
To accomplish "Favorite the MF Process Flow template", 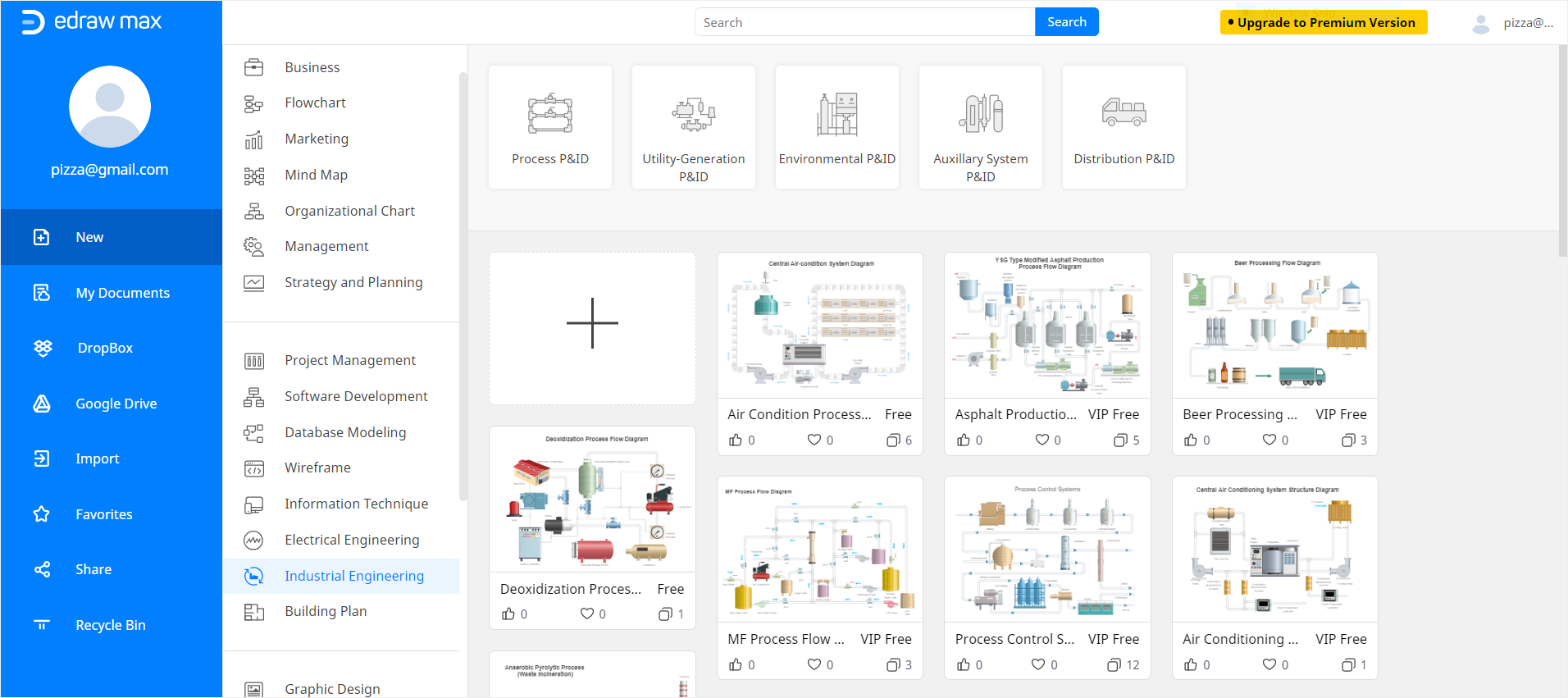I will [814, 664].
